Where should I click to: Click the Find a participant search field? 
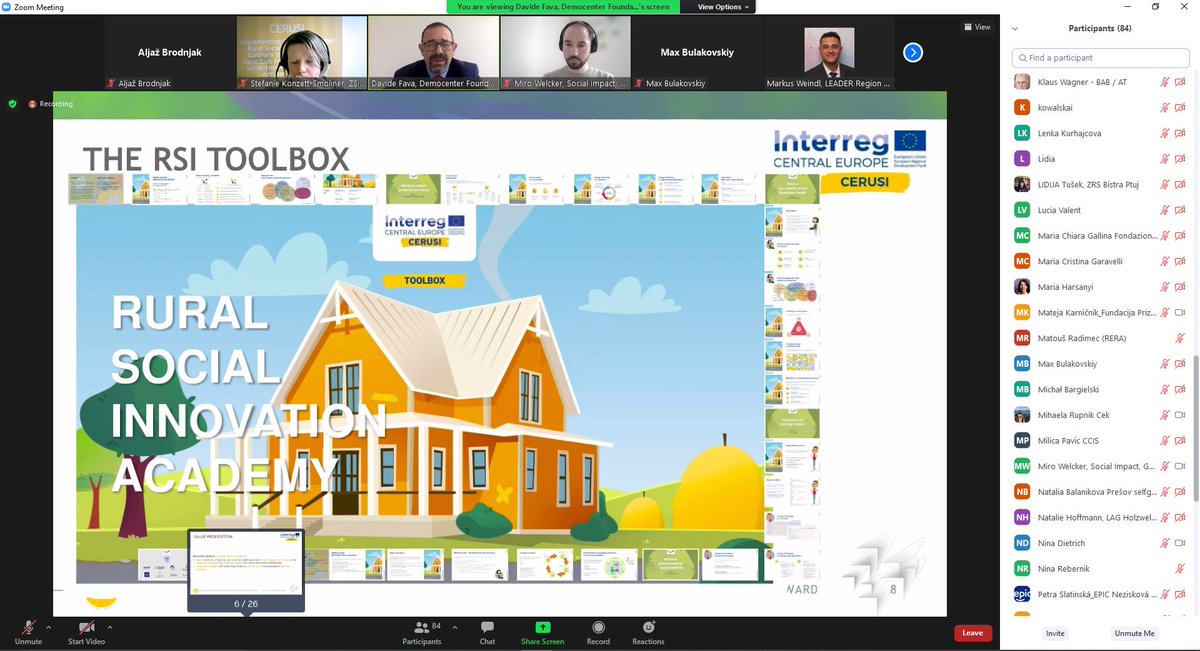click(1103, 58)
